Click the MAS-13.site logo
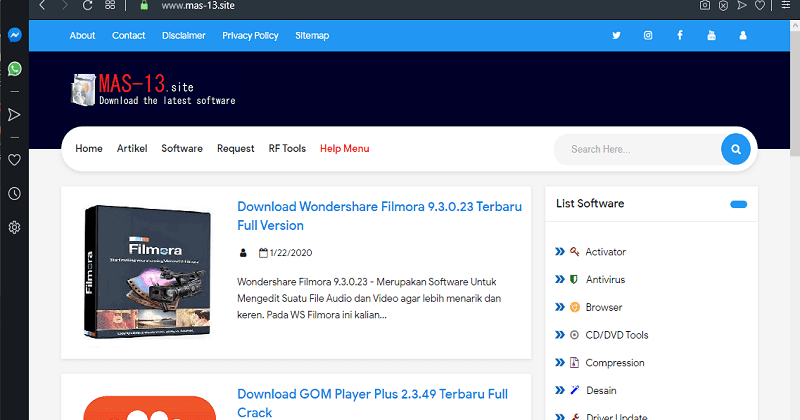The image size is (800, 420). (x=153, y=90)
